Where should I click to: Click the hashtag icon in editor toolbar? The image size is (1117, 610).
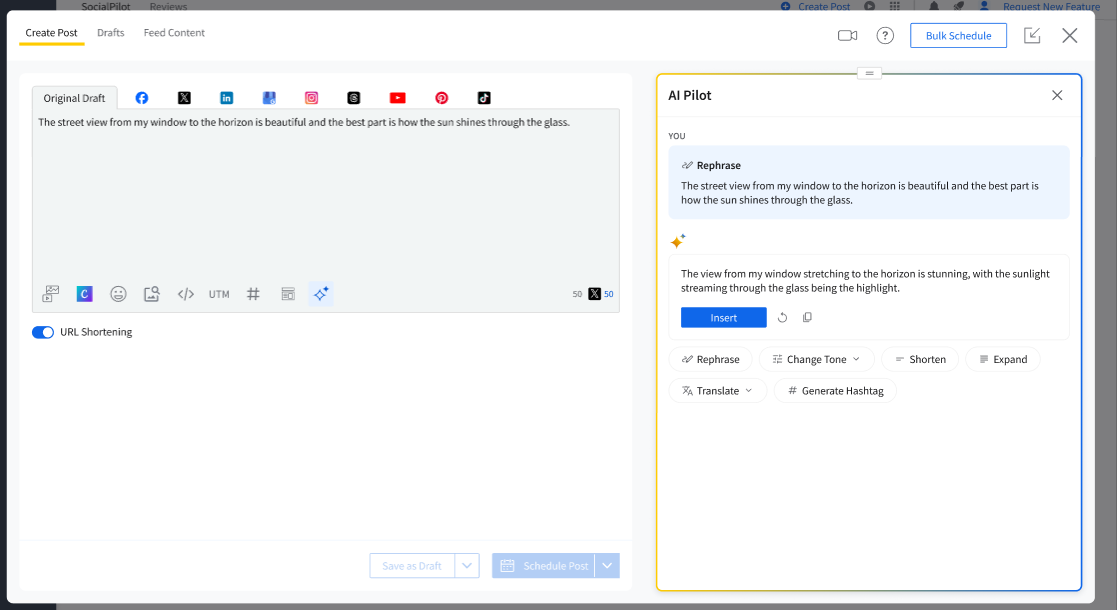pyautogui.click(x=253, y=294)
